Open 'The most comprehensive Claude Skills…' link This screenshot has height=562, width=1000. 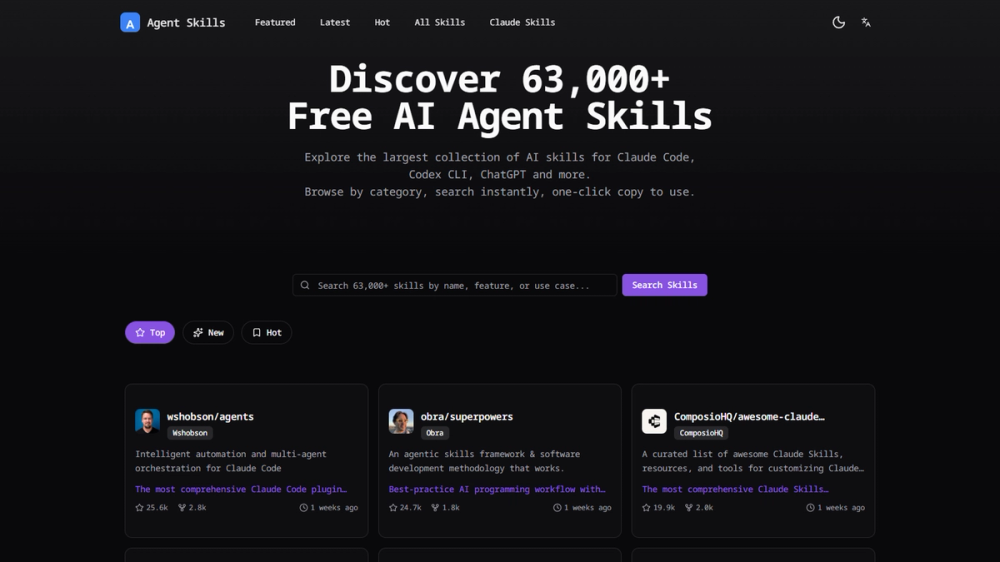coord(735,489)
